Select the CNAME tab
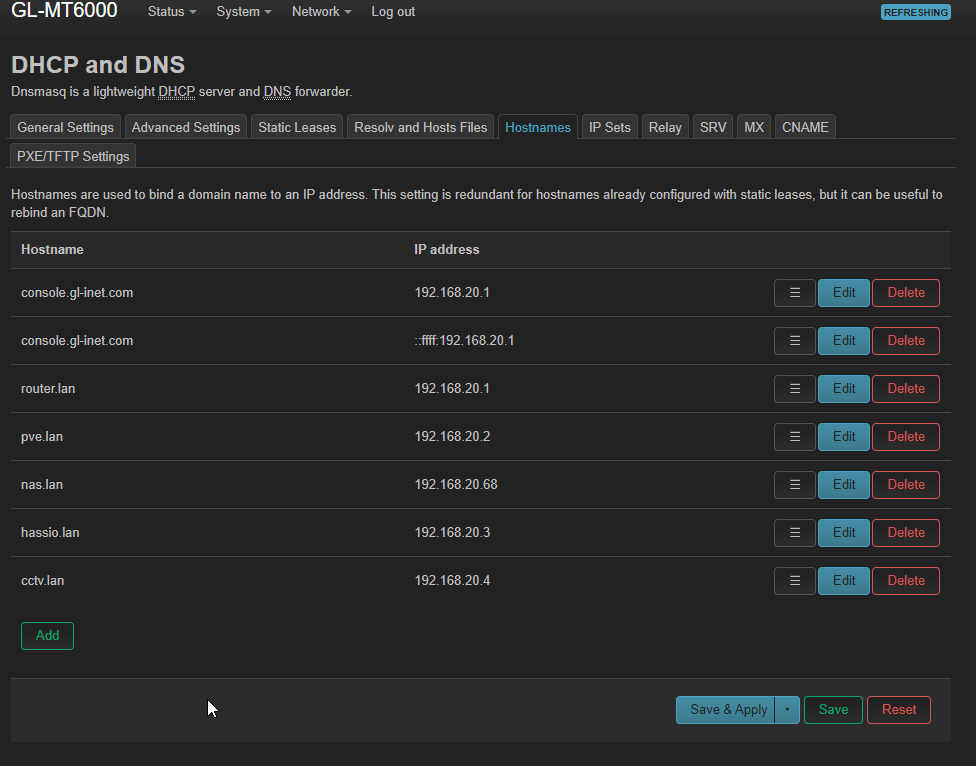This screenshot has height=766, width=976. [805, 127]
